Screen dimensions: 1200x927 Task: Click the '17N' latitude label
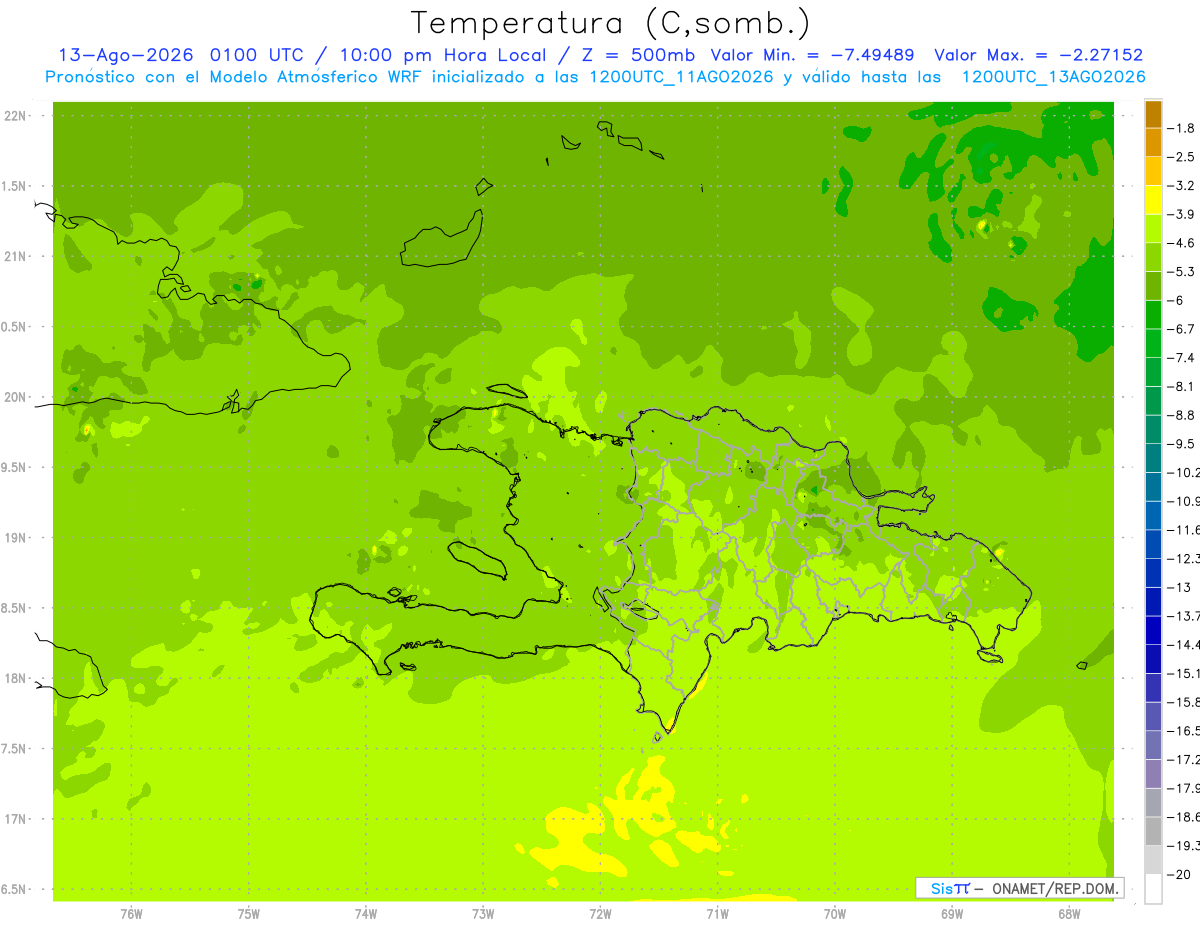click(16, 819)
